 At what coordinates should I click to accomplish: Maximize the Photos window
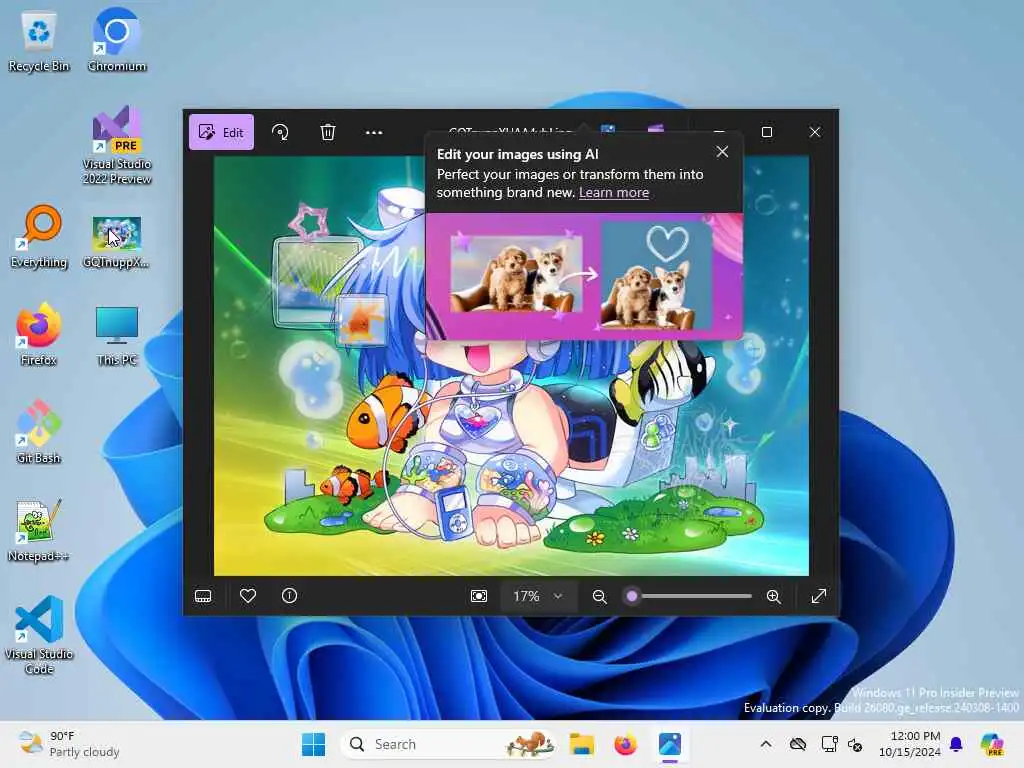click(x=767, y=132)
